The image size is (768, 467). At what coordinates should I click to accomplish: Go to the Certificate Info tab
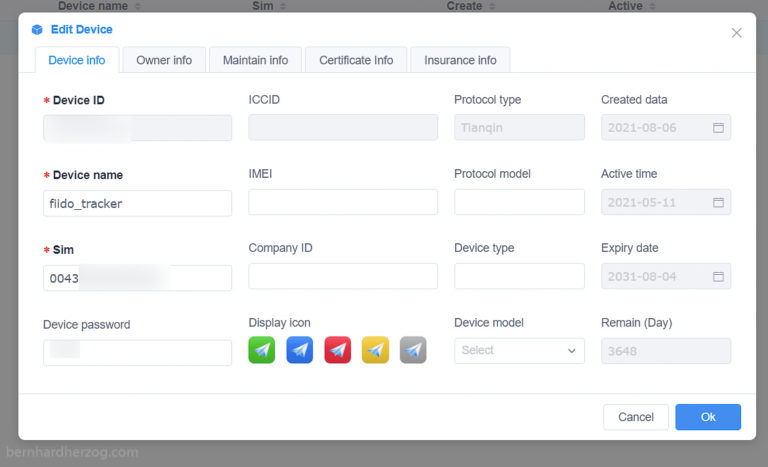coord(356,60)
